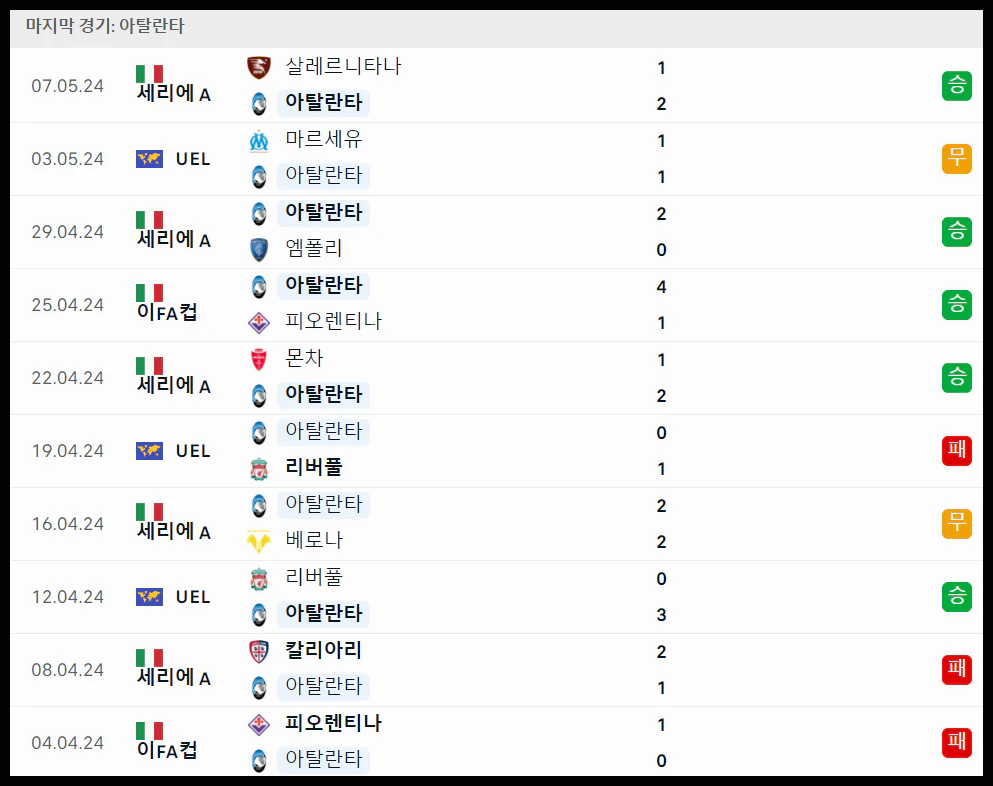Click the Verona yellow crest icon

(x=258, y=542)
